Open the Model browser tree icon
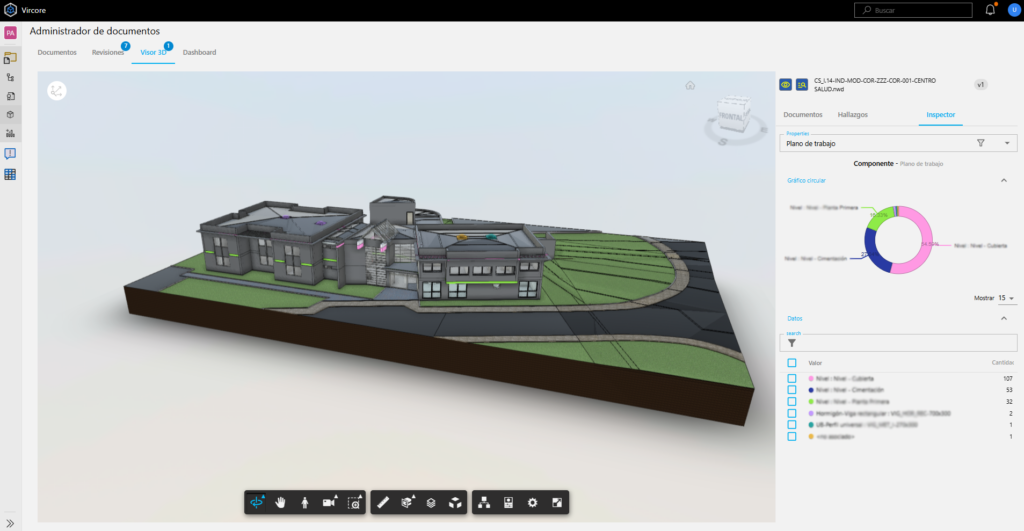The image size is (1024, 531). pos(484,503)
